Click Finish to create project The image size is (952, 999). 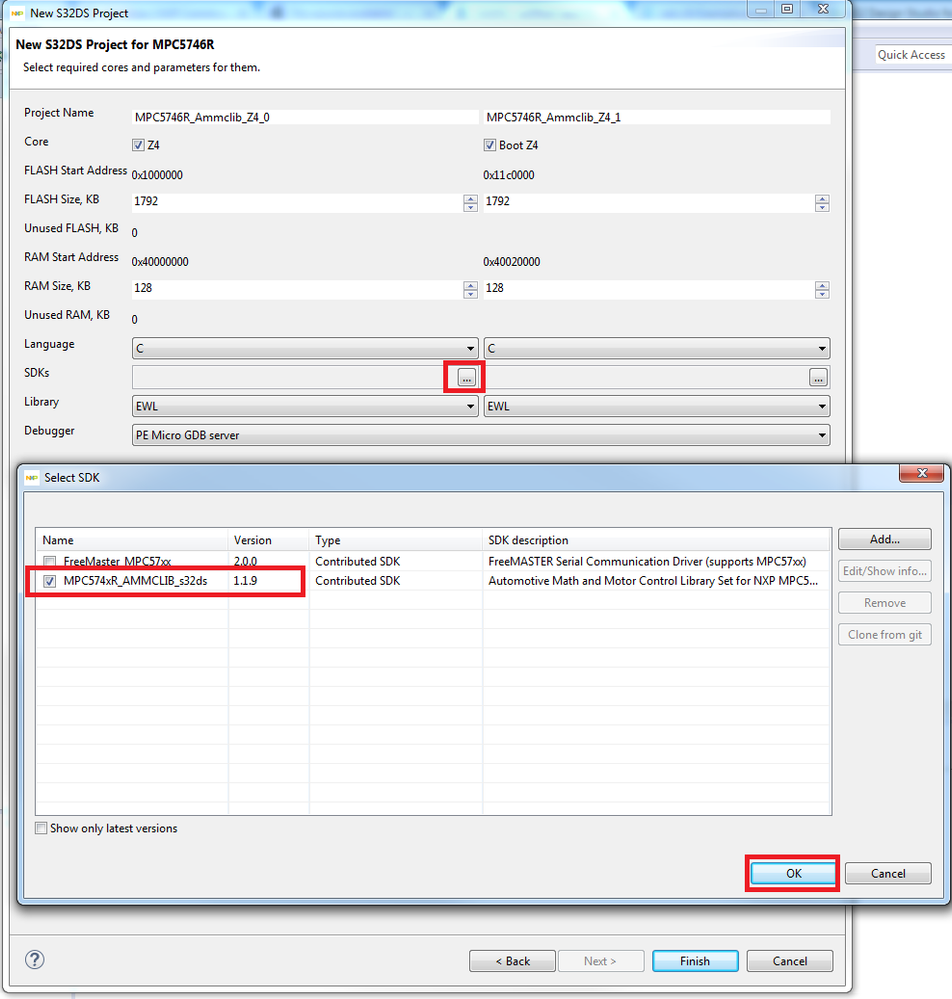tap(695, 961)
